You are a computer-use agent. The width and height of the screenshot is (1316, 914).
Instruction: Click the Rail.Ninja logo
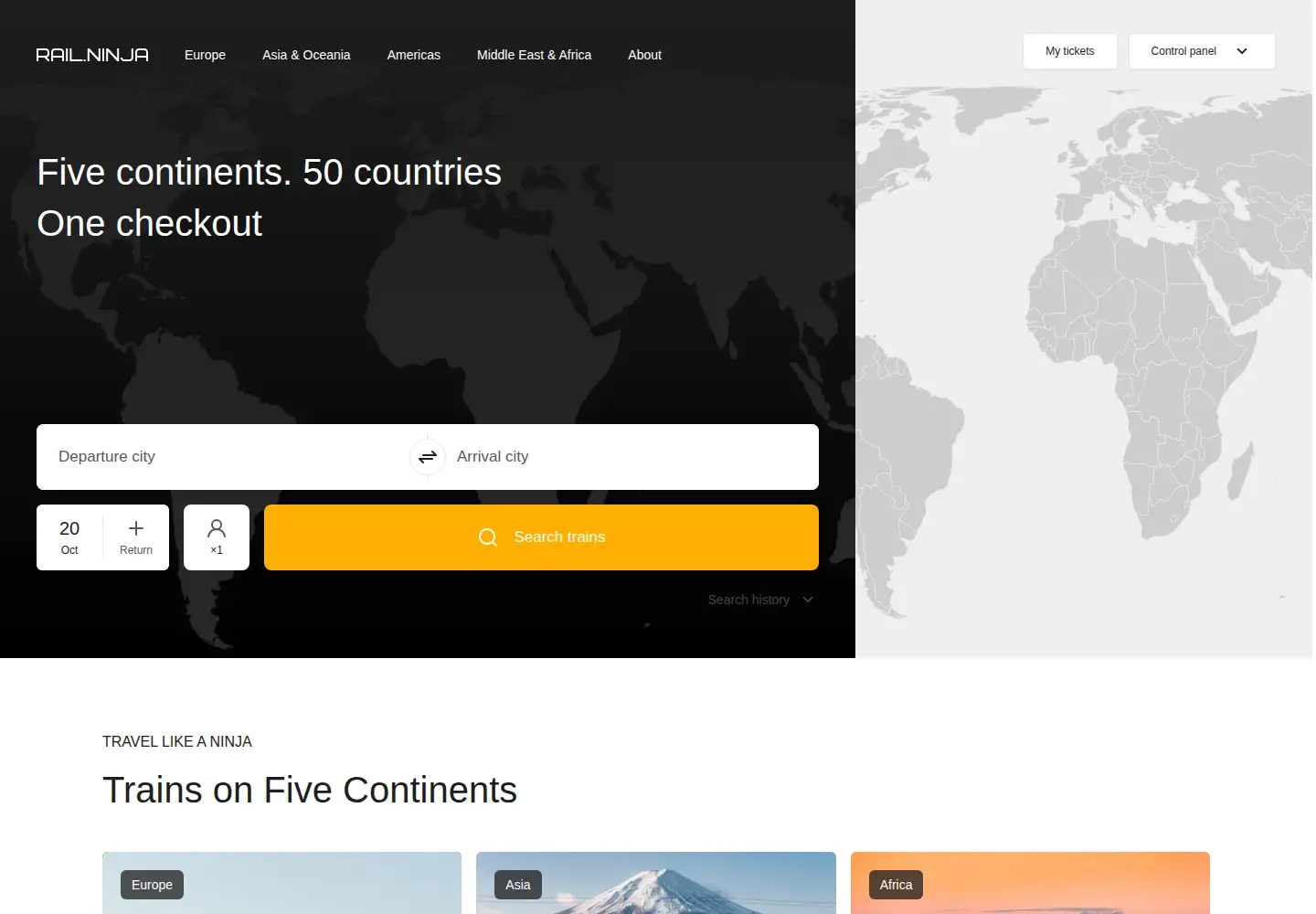(92, 55)
